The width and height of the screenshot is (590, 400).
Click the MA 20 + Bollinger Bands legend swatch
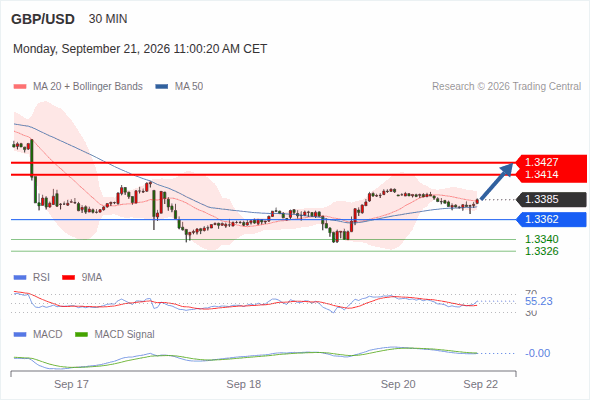(x=20, y=87)
